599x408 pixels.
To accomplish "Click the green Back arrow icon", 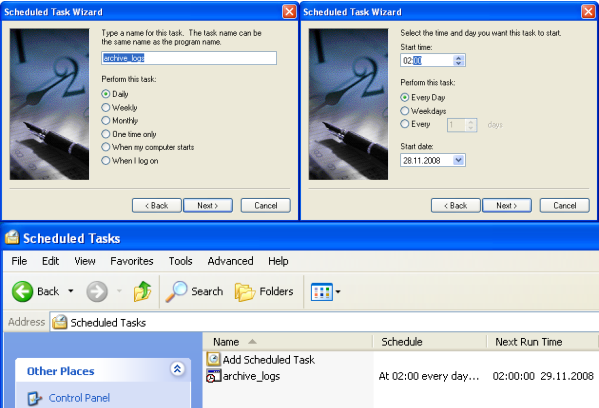I will coord(22,291).
